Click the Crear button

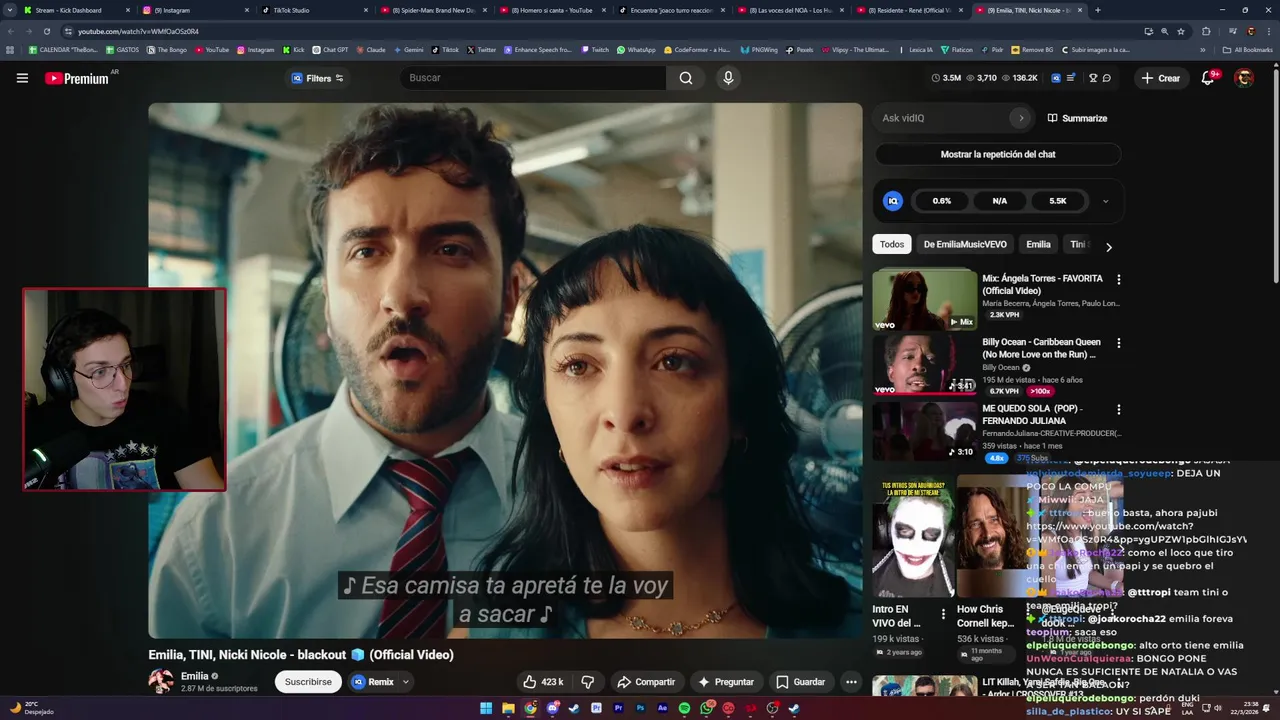point(1160,78)
